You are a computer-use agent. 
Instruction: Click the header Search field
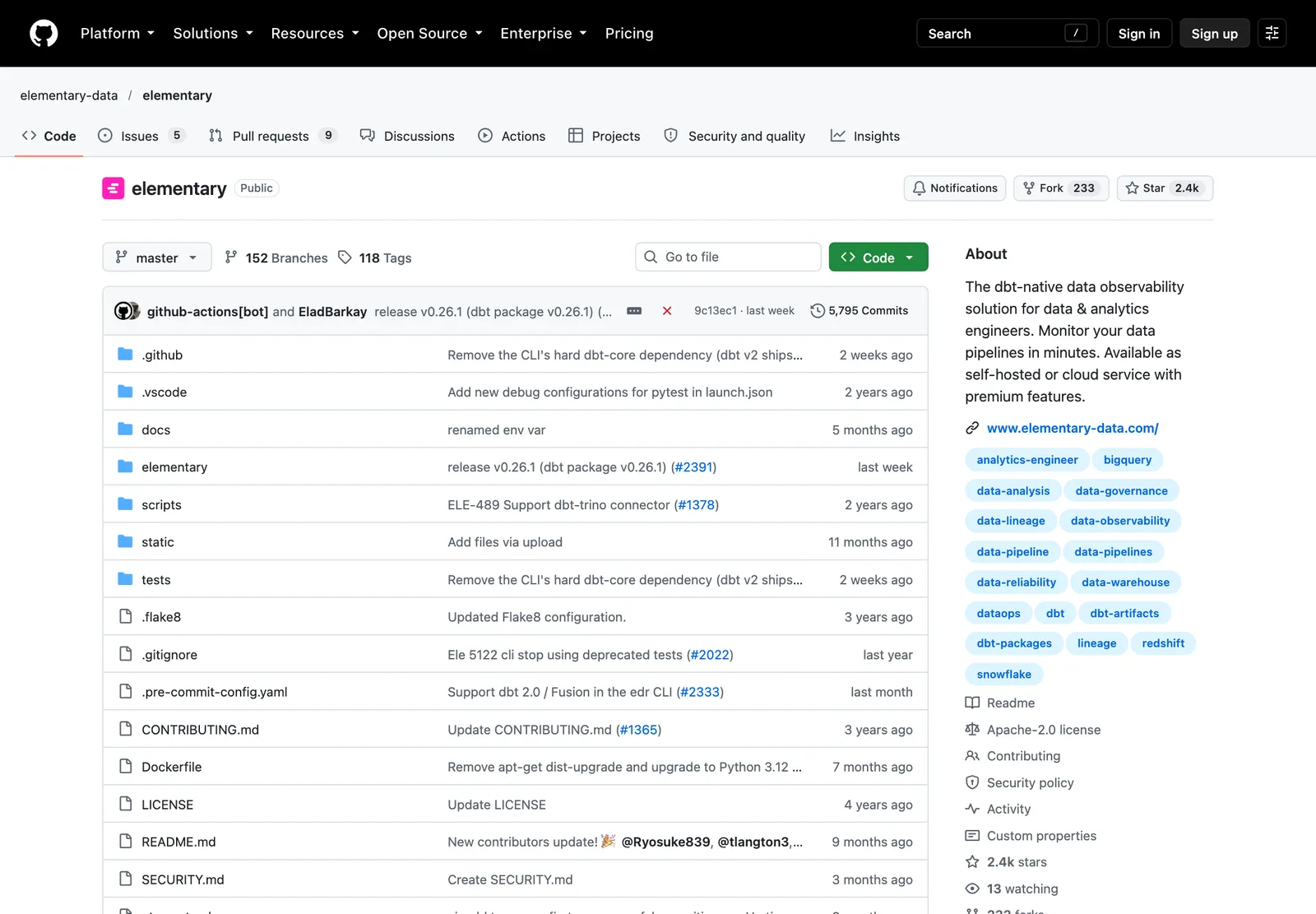click(x=1008, y=34)
